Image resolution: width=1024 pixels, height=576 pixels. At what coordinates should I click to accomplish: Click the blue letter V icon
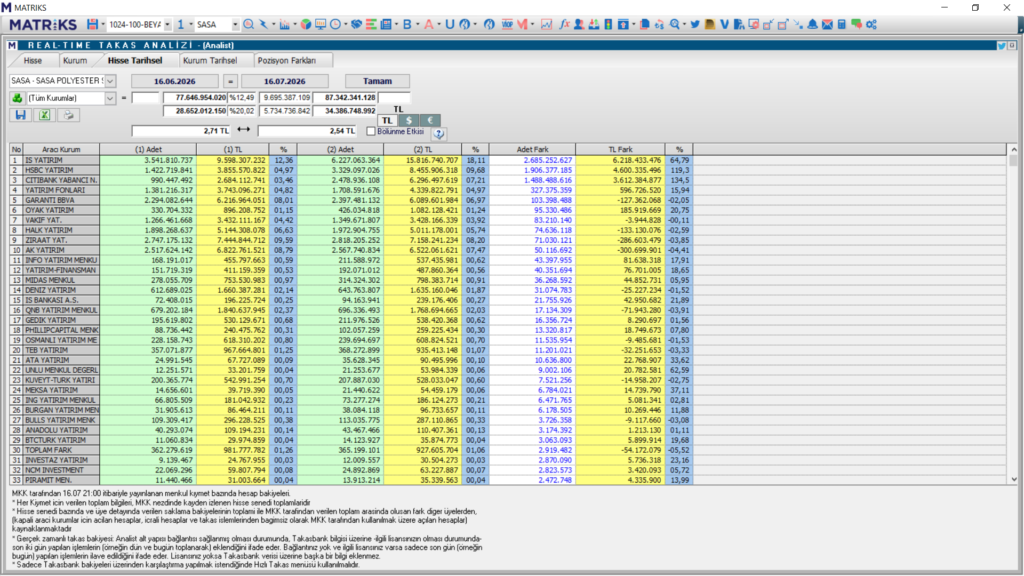724,24
